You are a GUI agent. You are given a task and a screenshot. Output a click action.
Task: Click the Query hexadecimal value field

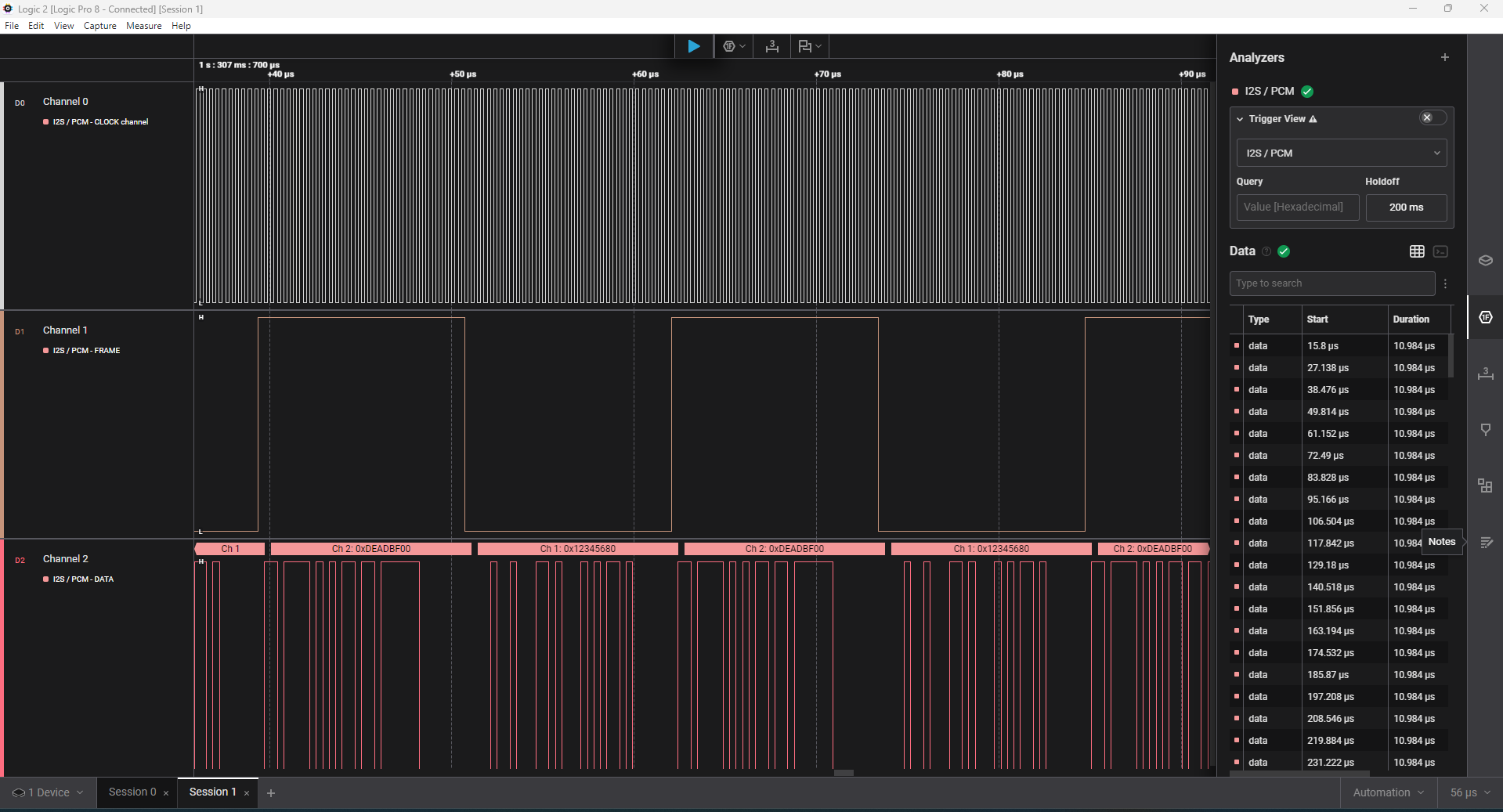pyautogui.click(x=1297, y=208)
